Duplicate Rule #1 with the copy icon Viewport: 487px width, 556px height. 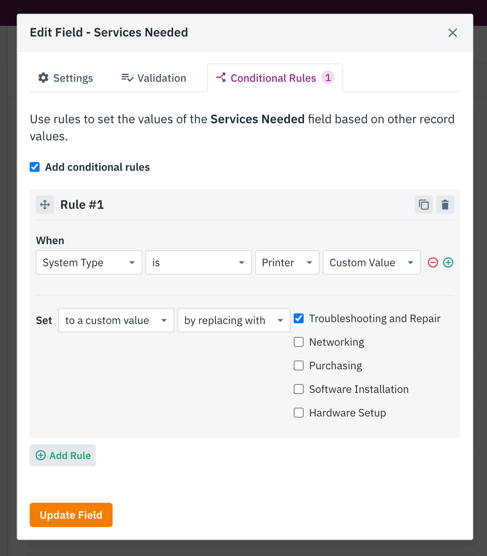click(424, 205)
